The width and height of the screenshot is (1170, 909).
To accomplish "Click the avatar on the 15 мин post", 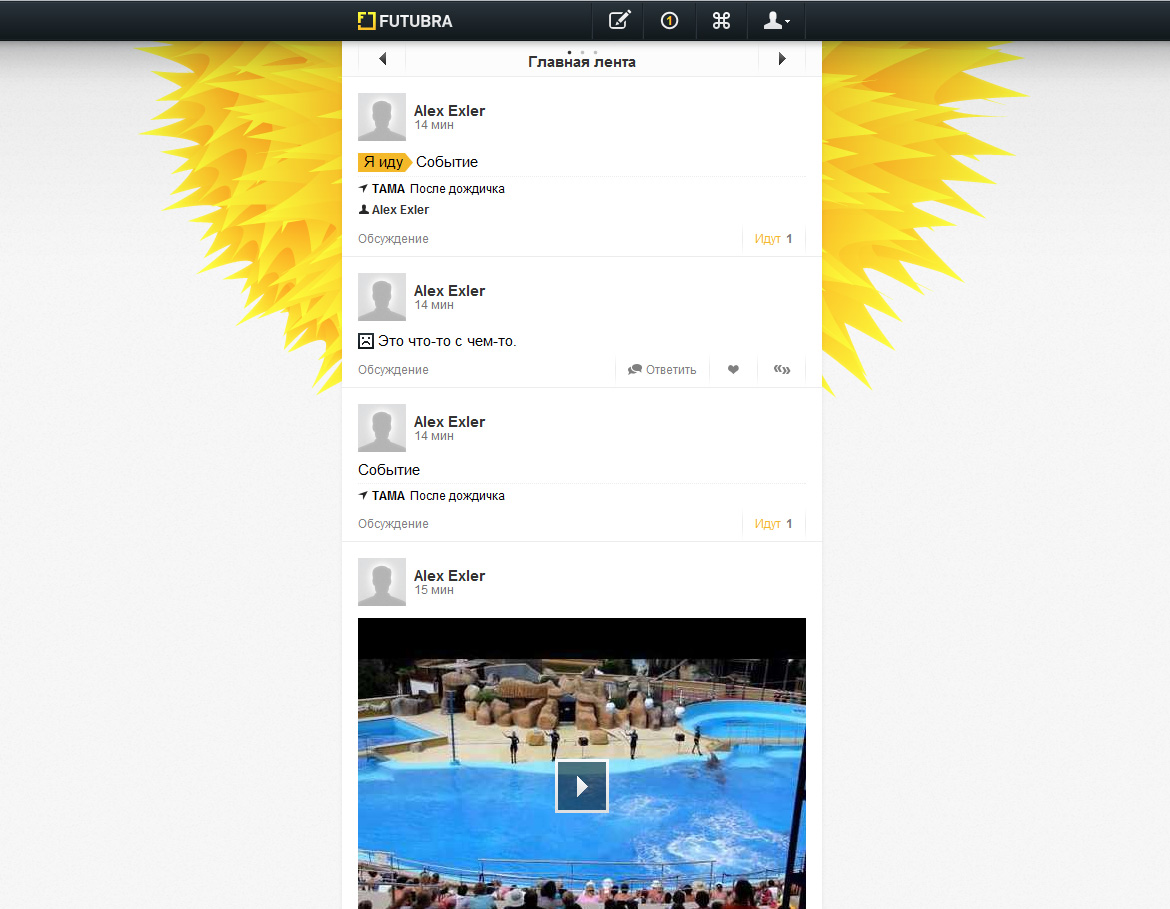I will pos(382,582).
